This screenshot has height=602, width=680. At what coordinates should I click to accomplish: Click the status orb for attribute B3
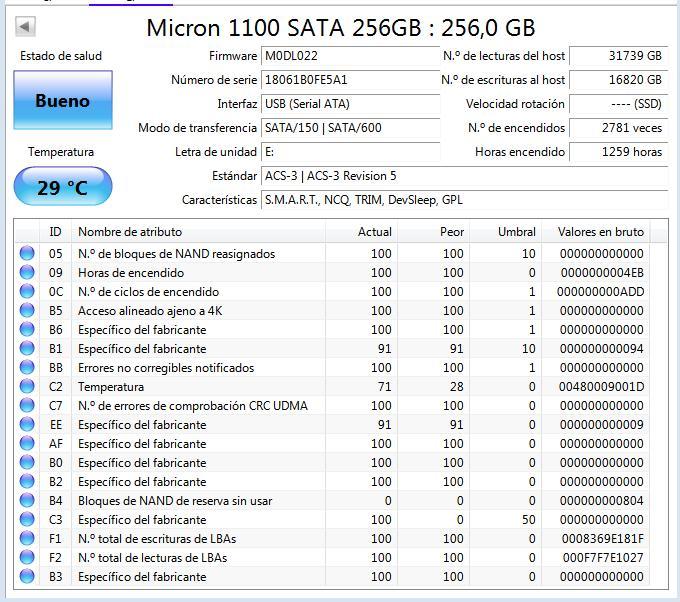coord(27,576)
